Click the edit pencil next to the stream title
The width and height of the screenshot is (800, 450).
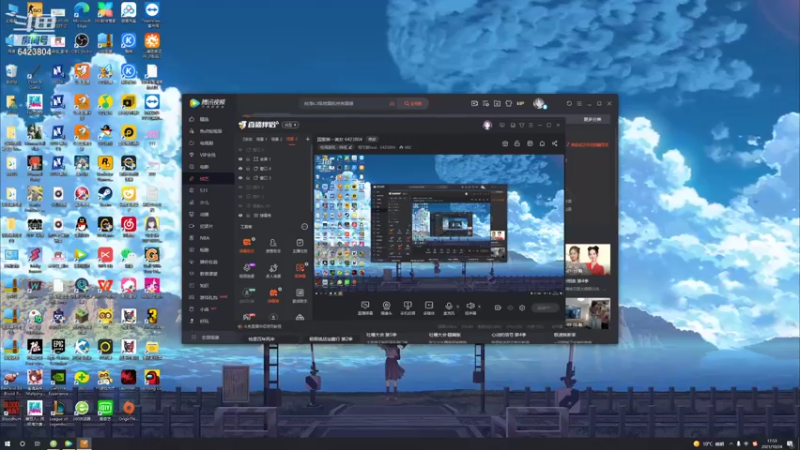(351, 147)
